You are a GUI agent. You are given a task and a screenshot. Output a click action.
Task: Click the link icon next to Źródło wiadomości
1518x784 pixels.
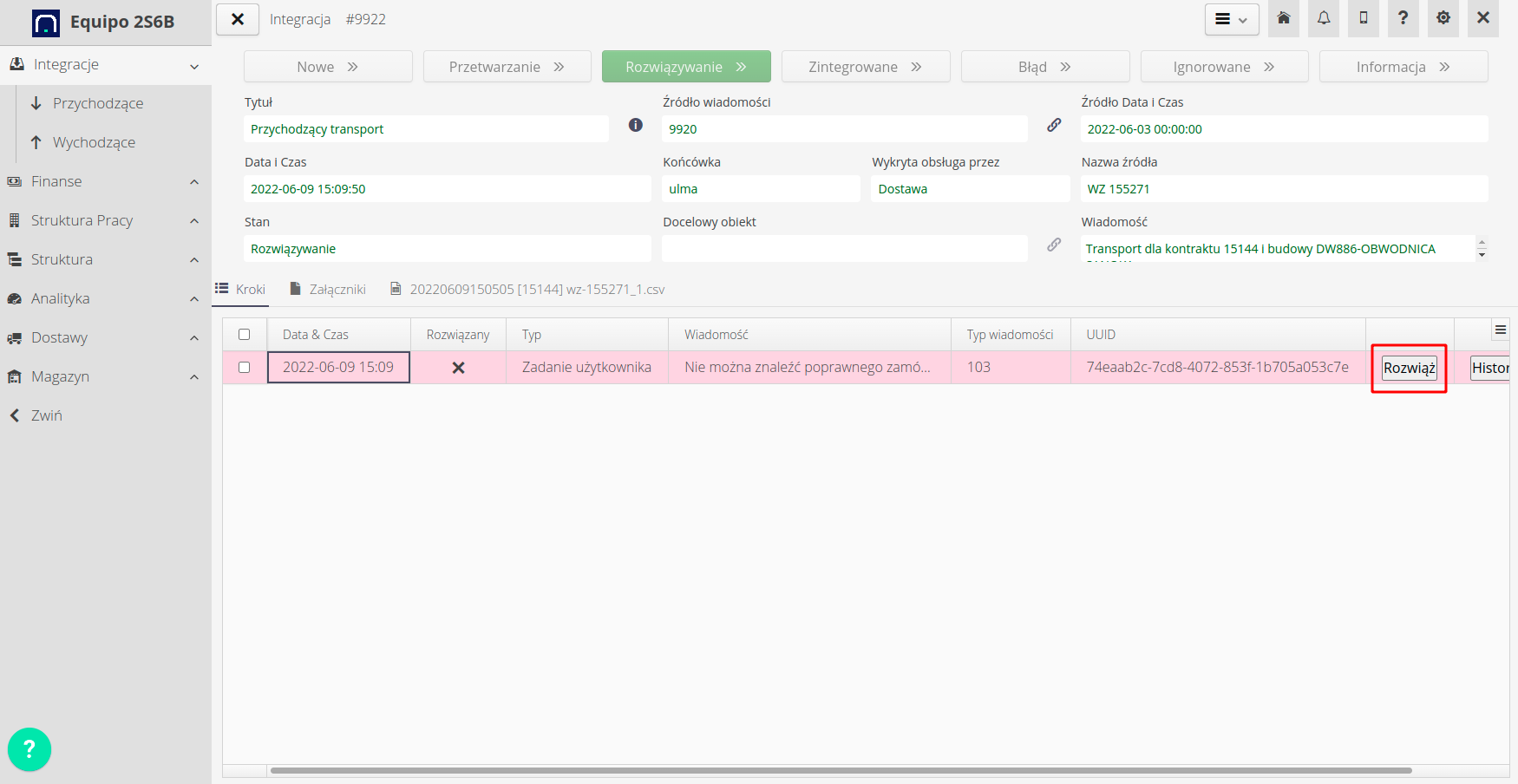click(x=1054, y=125)
